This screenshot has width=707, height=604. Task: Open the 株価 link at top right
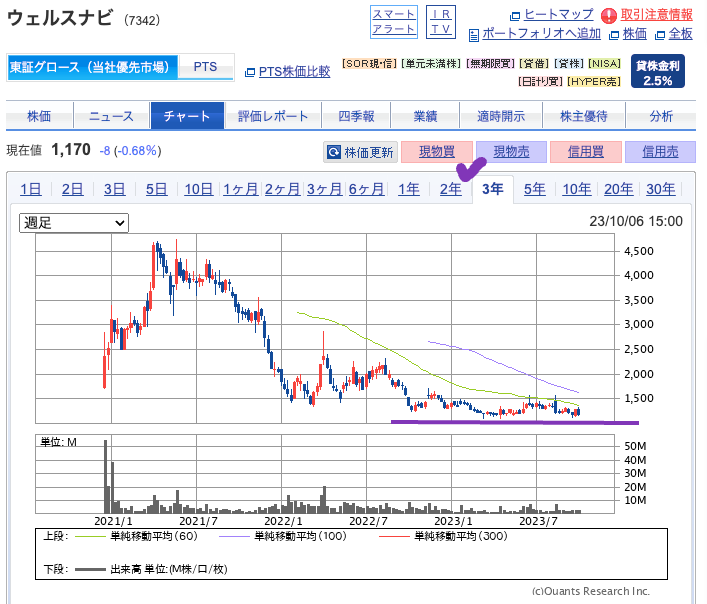click(635, 34)
